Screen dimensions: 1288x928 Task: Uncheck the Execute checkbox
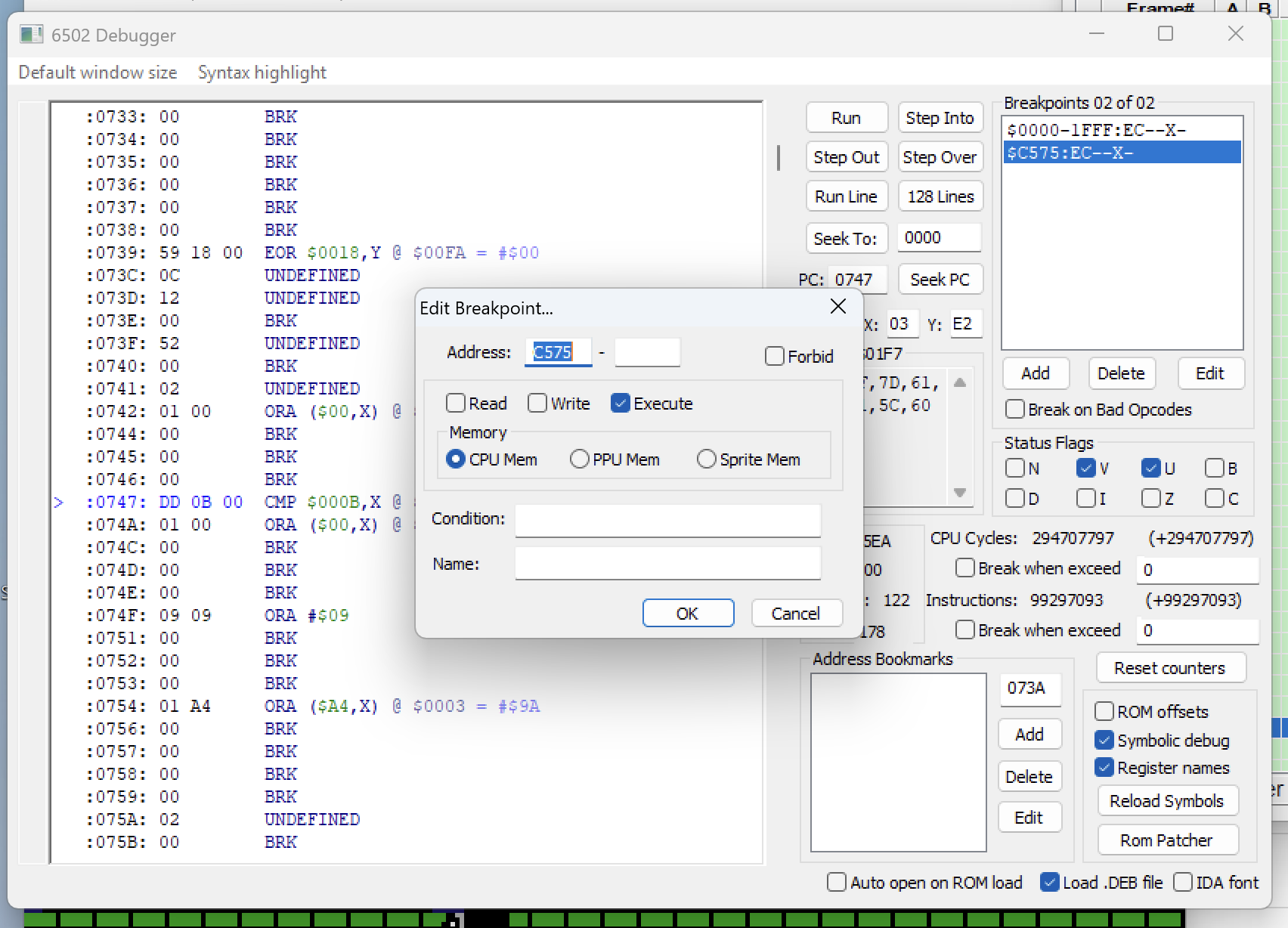621,404
